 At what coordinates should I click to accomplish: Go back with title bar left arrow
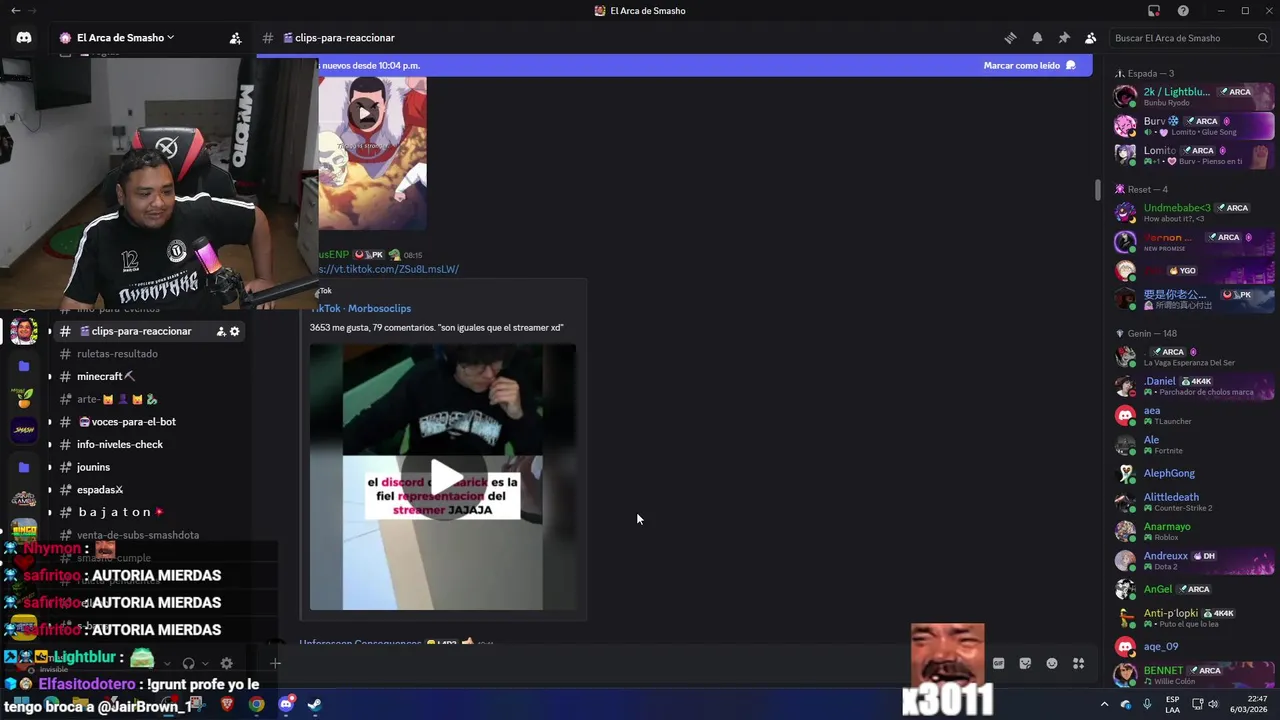(15, 11)
